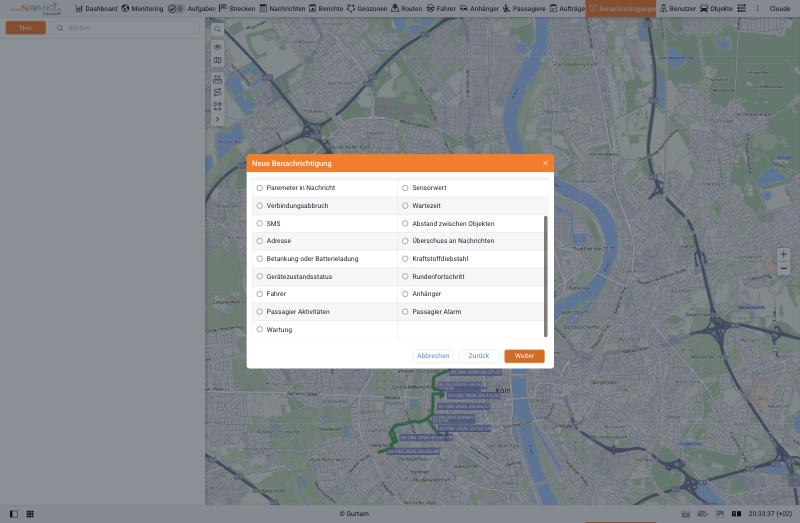
Task: Click the Navandi logo
Action: (x=36, y=9)
